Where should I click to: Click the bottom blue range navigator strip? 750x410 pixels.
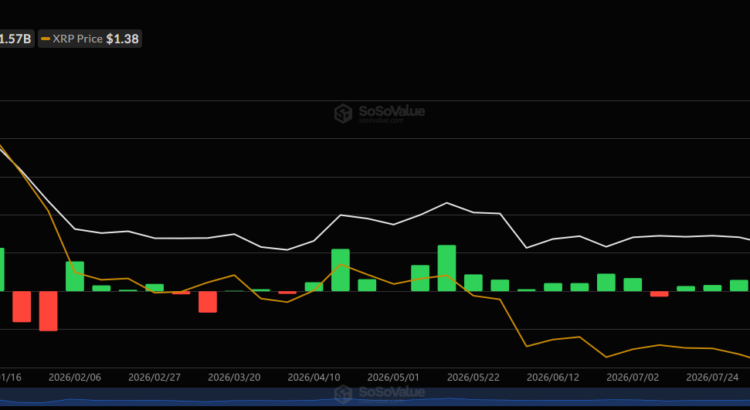click(x=375, y=397)
